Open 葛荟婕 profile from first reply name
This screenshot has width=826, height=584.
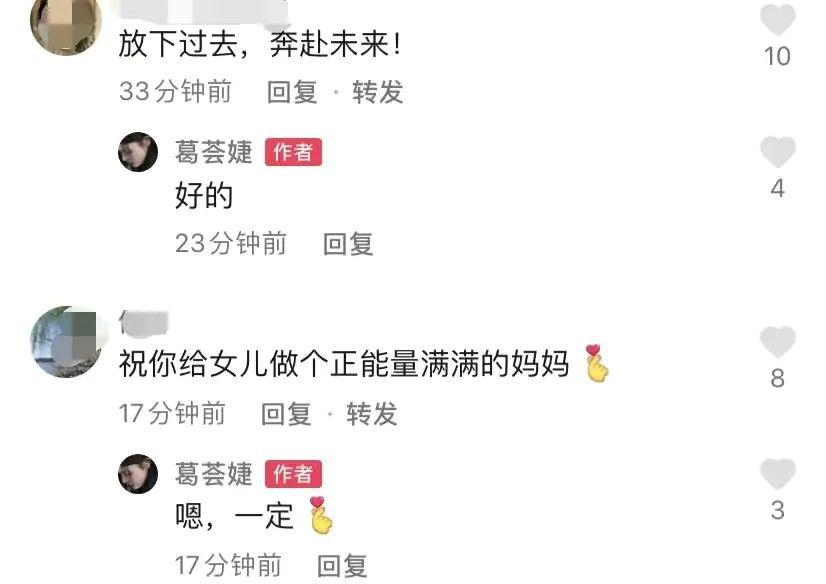[214, 152]
